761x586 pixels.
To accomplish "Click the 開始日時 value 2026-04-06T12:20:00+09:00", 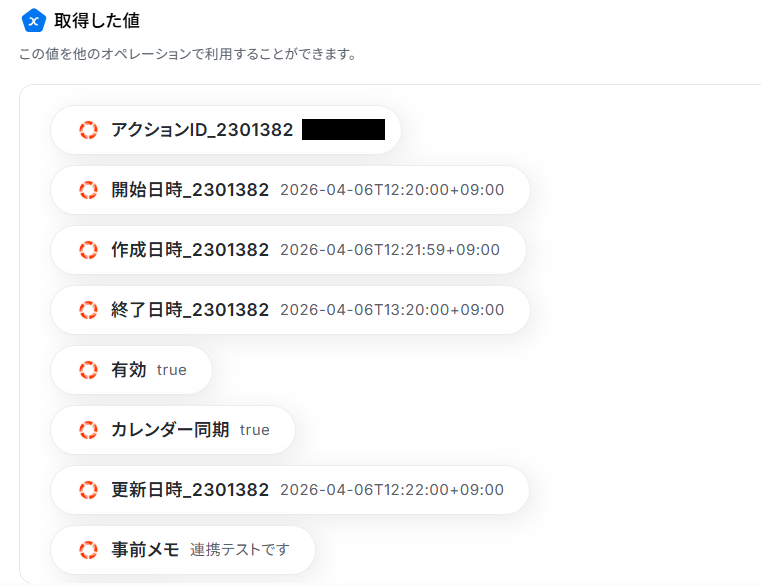I will coord(392,190).
